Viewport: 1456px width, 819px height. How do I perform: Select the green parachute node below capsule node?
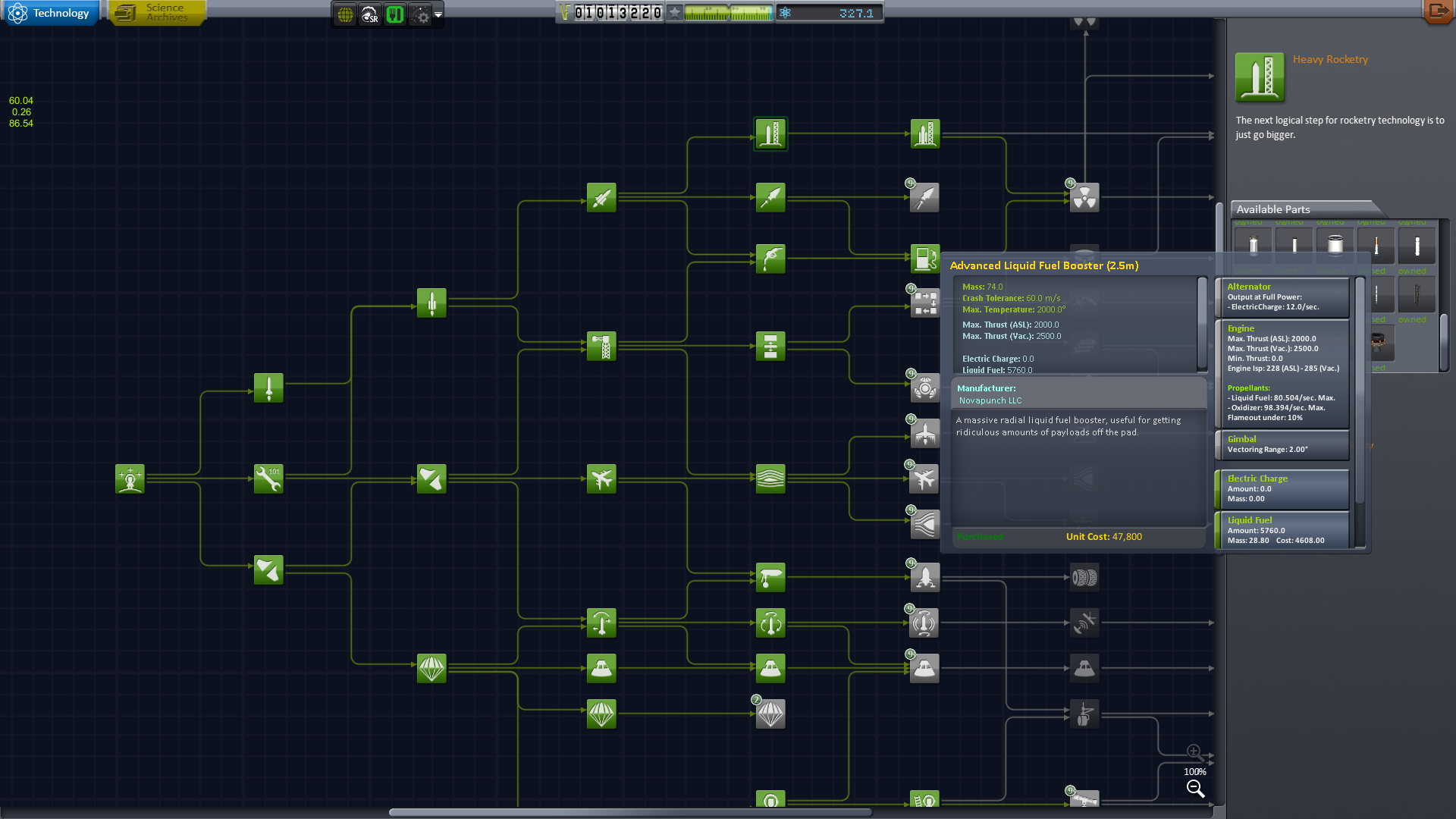coord(601,714)
